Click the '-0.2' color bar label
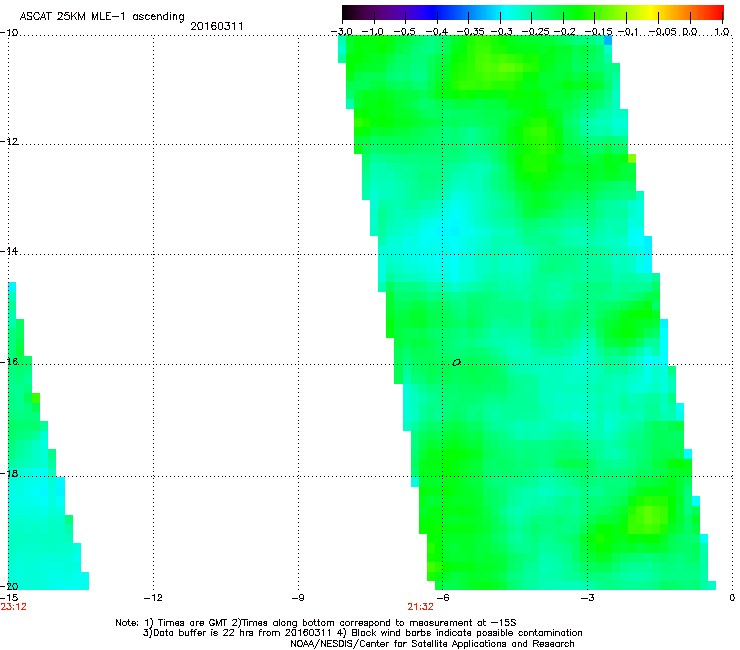Screen dimensions: 740x650 (564, 32)
